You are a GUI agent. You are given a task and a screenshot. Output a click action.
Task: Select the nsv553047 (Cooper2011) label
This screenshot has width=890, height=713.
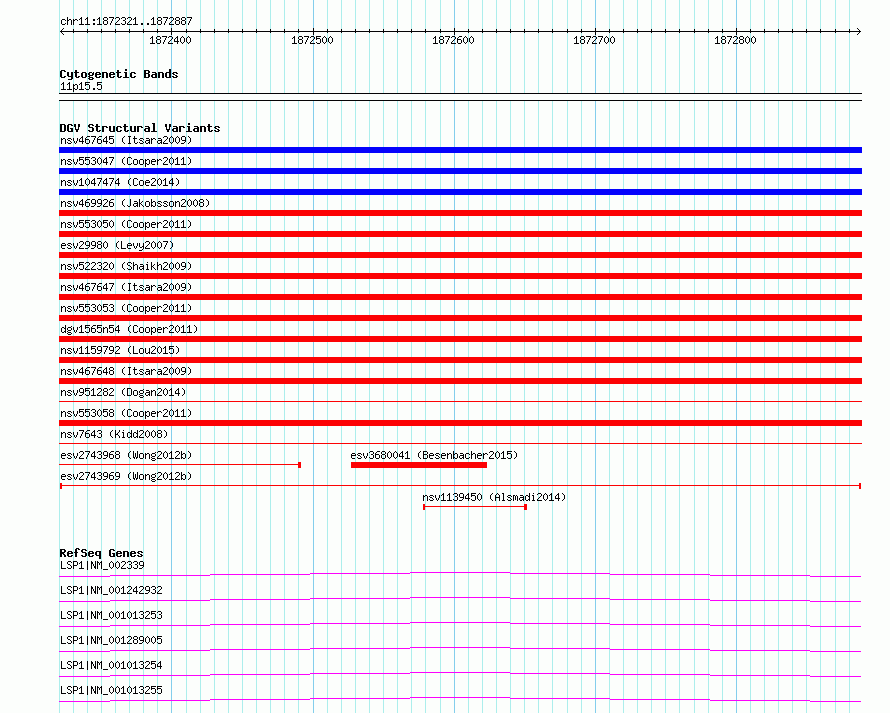126,161
